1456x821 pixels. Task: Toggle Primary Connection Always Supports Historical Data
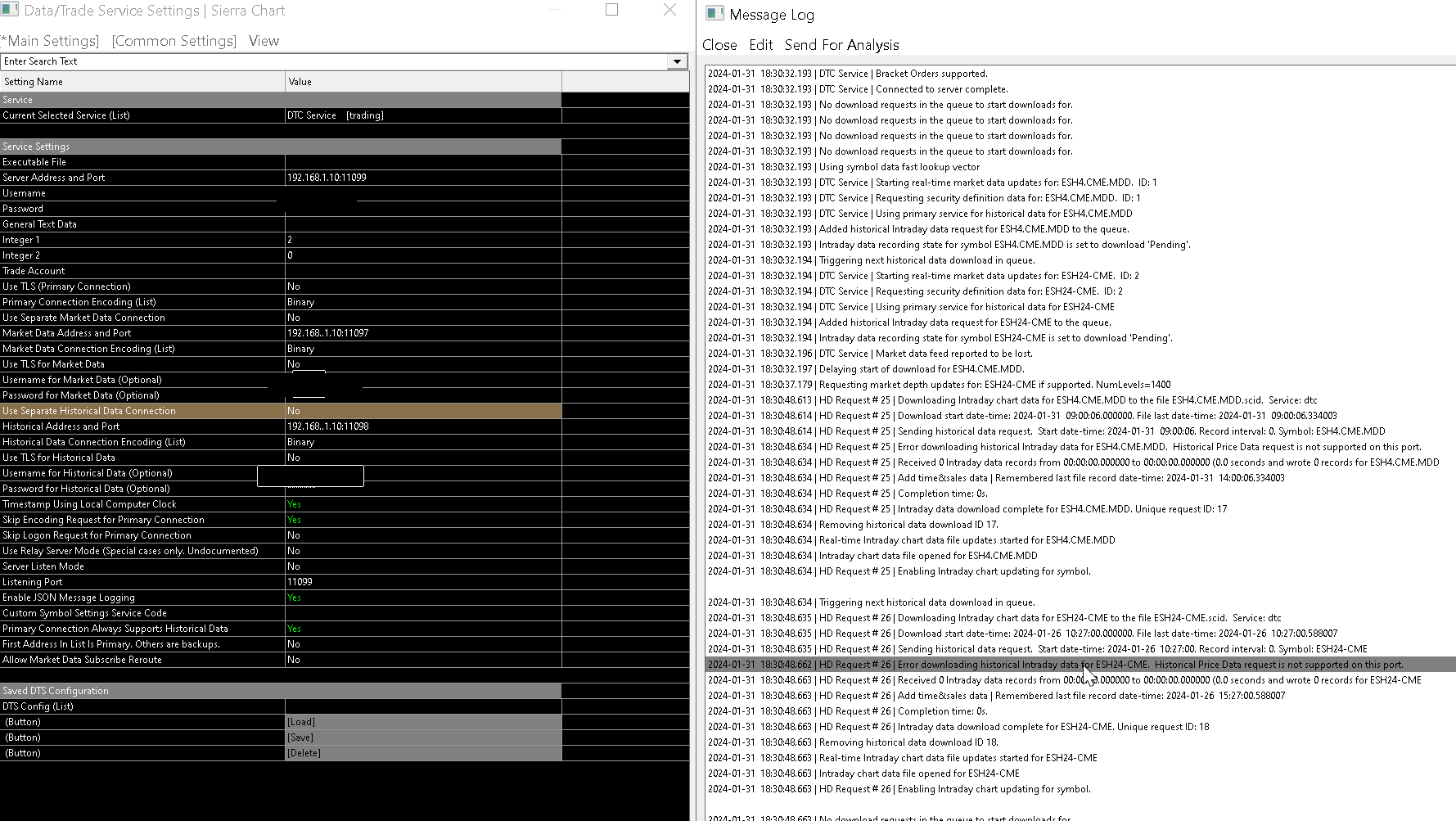[x=423, y=629]
